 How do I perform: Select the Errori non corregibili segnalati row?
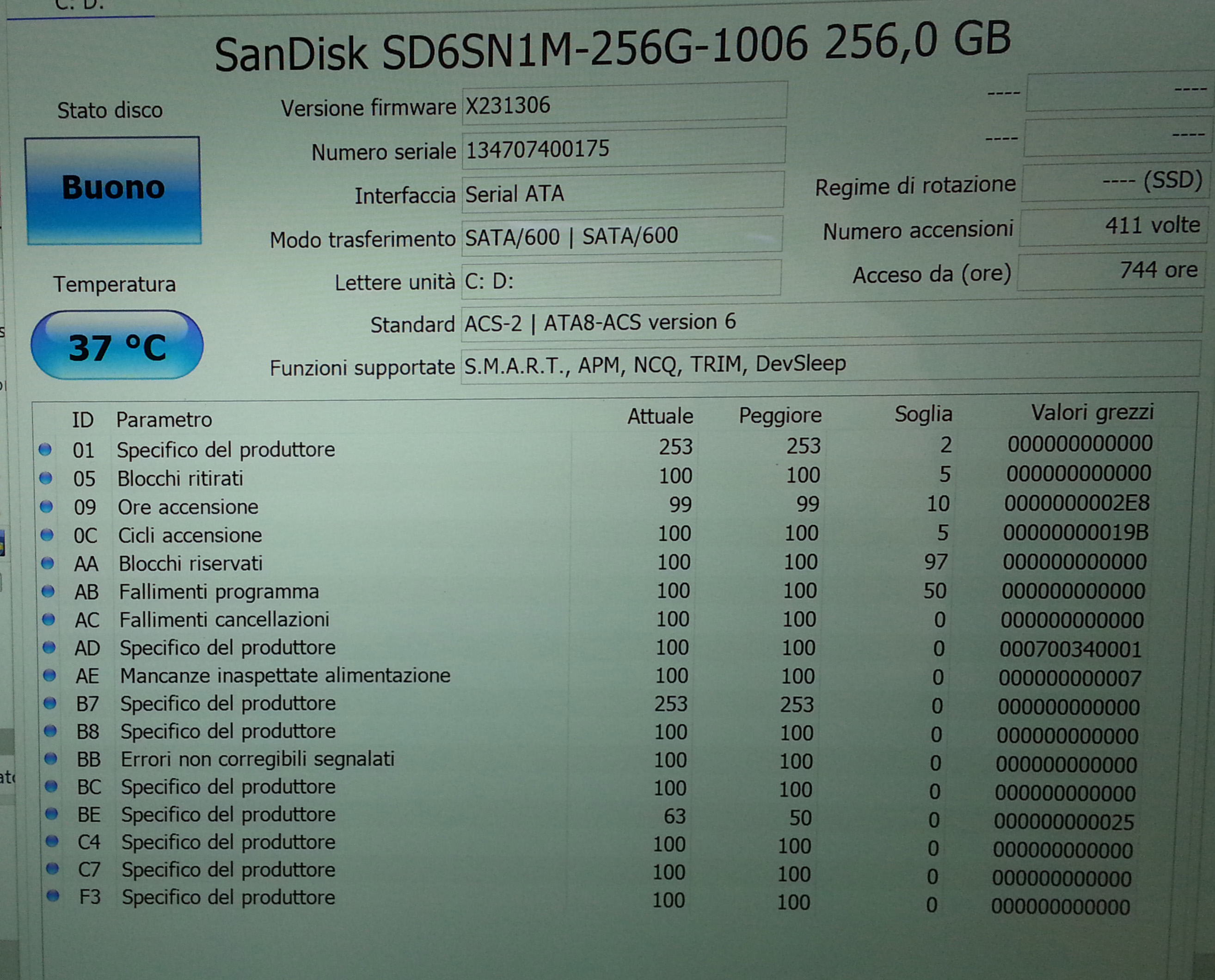pyautogui.click(x=258, y=759)
